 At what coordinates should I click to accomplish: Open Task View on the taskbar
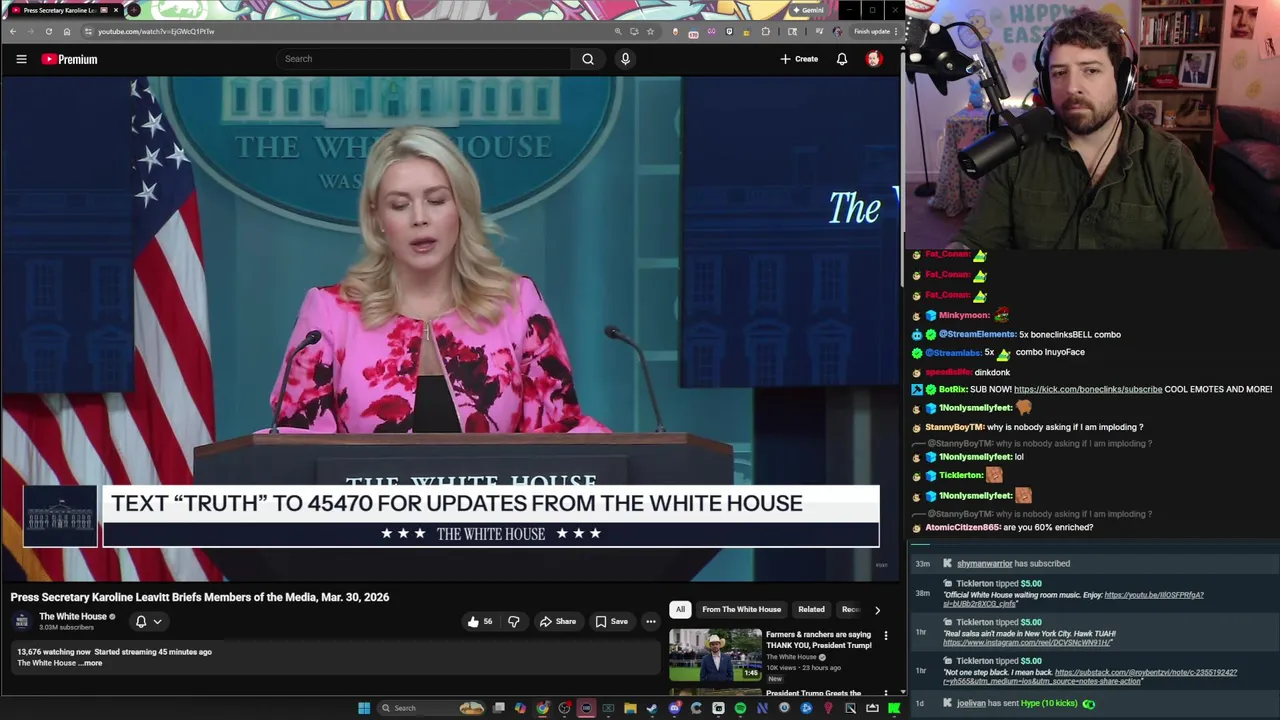click(498, 708)
